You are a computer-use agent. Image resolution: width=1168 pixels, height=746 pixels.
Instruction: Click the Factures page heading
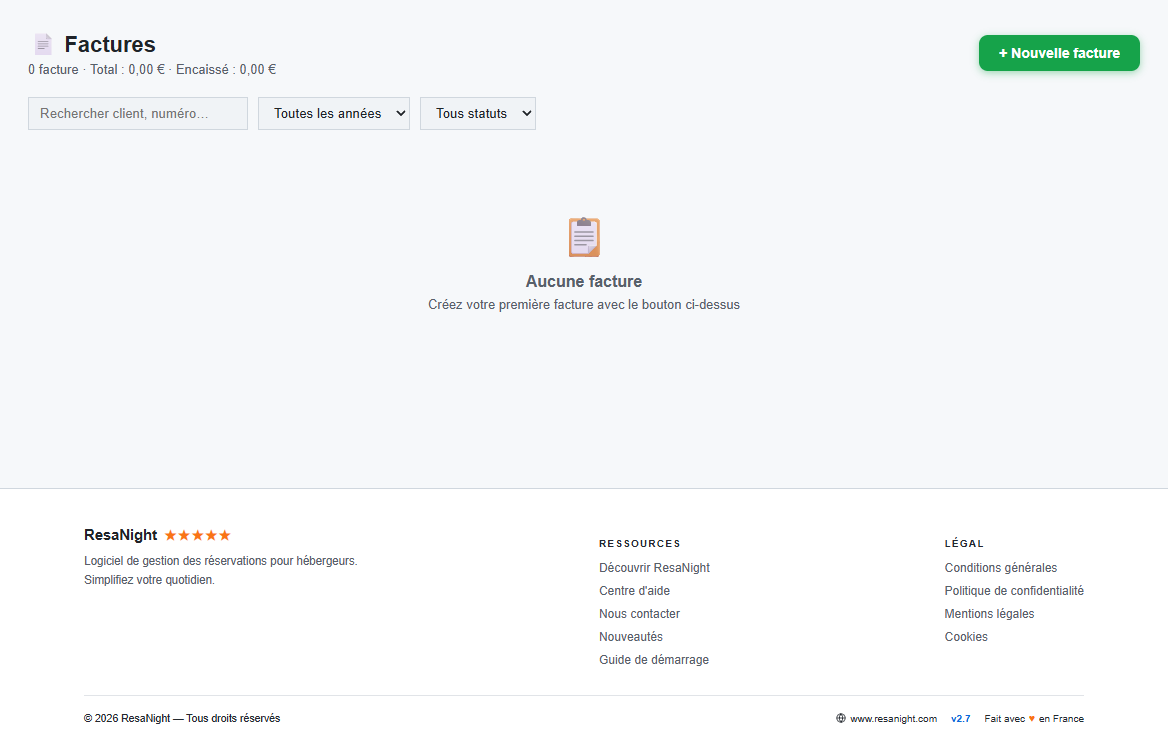(110, 44)
